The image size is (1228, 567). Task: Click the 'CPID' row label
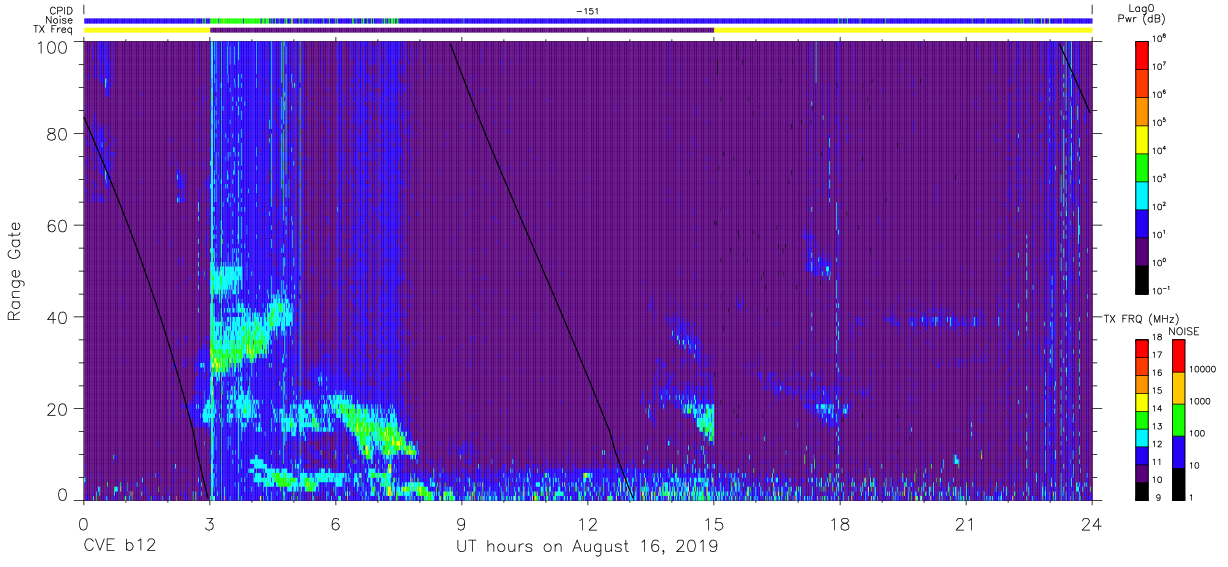pos(62,11)
